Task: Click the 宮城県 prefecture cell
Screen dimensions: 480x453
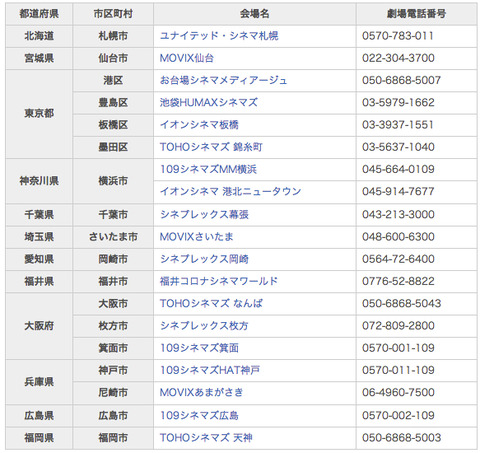Action: (39, 58)
